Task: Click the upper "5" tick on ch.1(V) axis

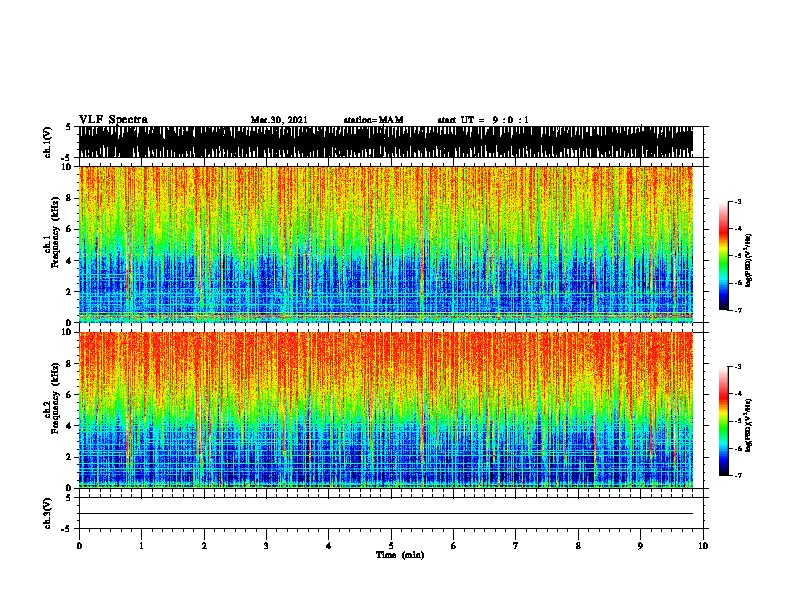Action: (69, 127)
